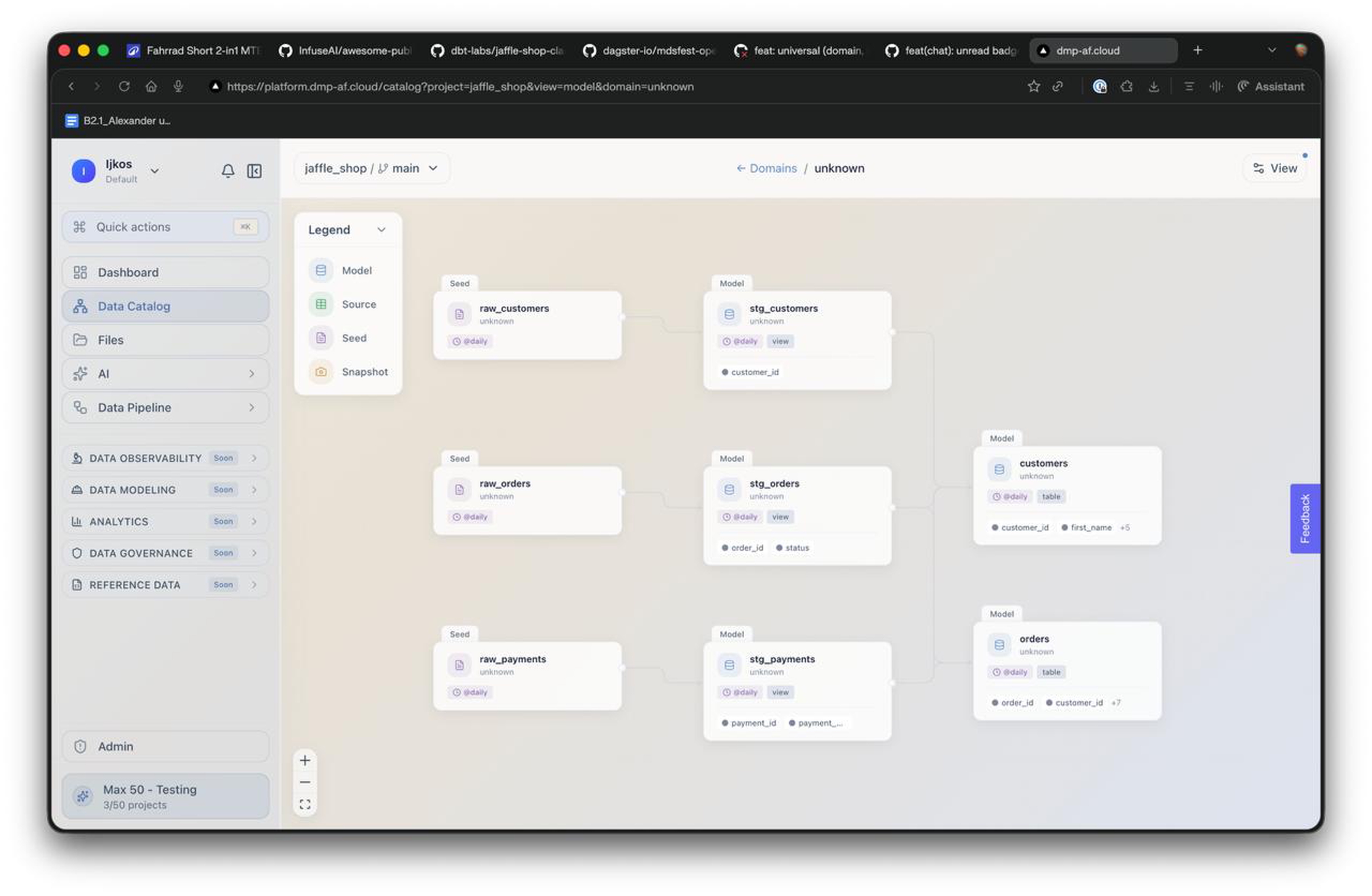Screen dimensions: 1372x896
Task: Open the Dashboard page
Action: tap(165, 272)
